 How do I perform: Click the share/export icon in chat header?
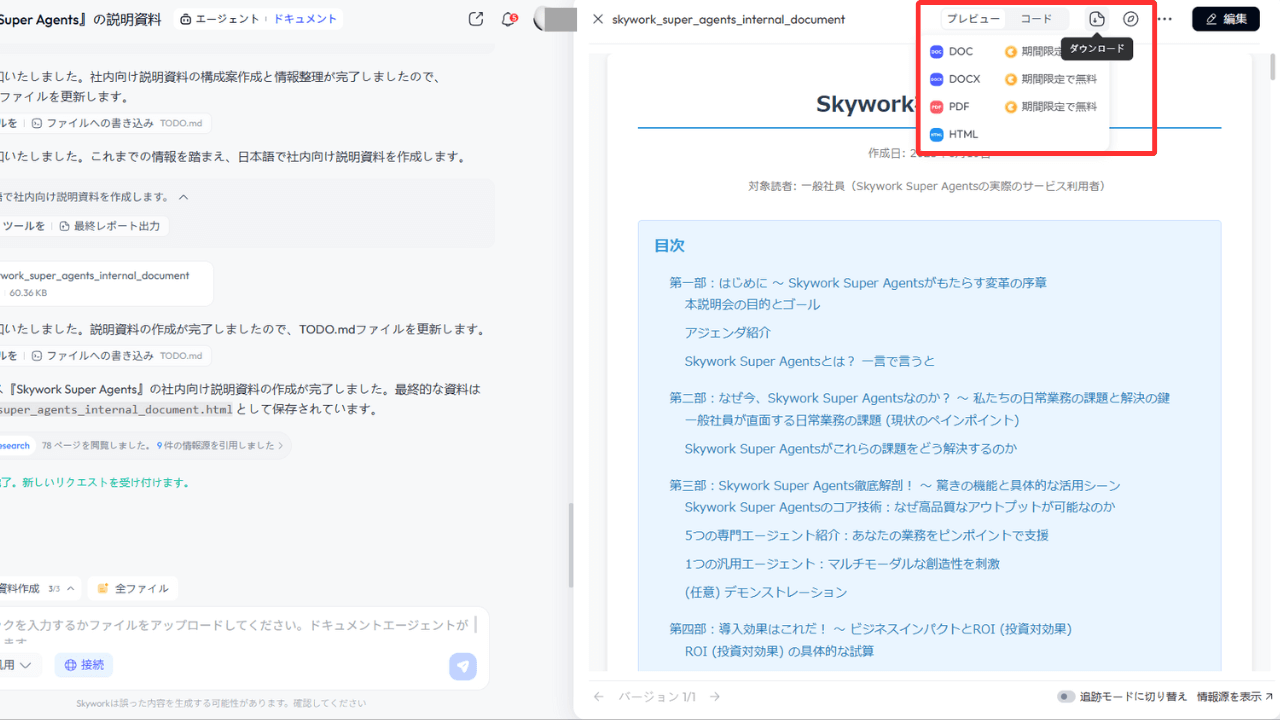tap(476, 19)
